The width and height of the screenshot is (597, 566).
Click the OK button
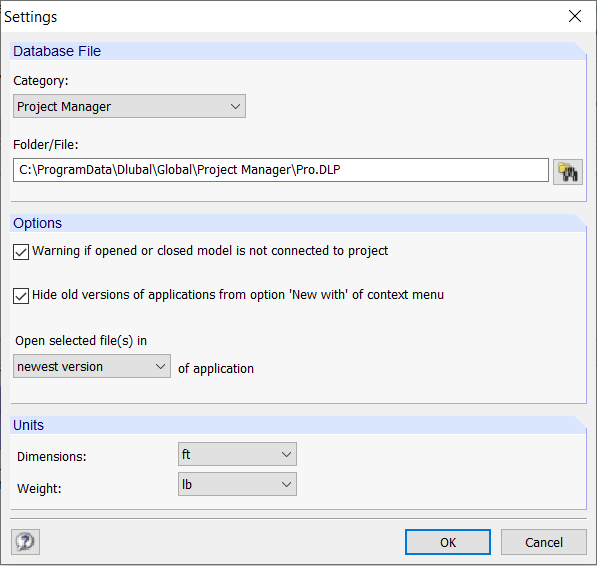tap(448, 542)
